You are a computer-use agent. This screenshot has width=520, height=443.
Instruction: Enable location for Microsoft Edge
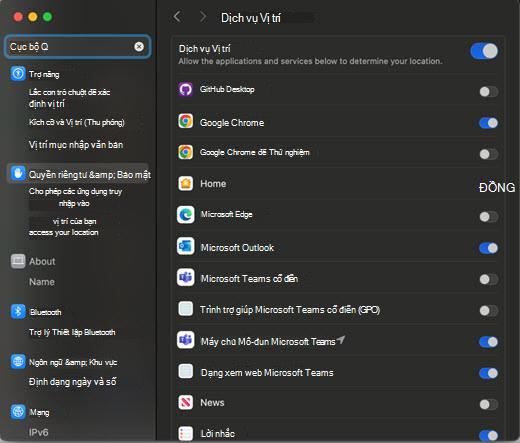tap(488, 217)
